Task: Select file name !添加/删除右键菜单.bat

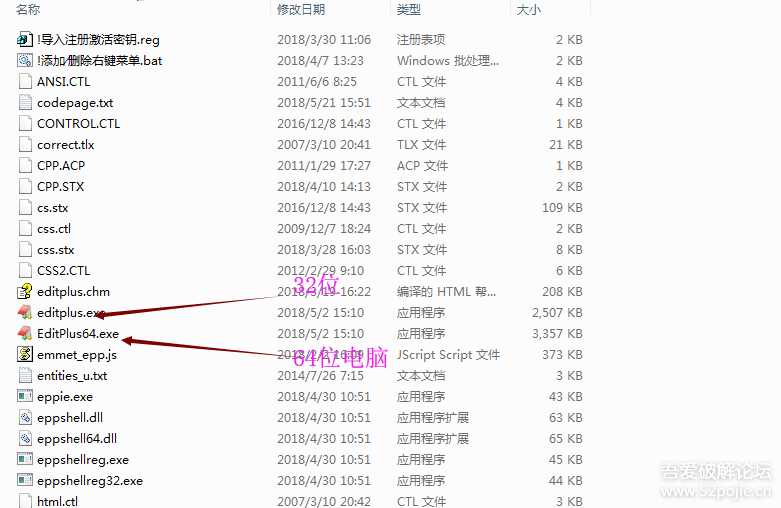Action: tap(100, 60)
